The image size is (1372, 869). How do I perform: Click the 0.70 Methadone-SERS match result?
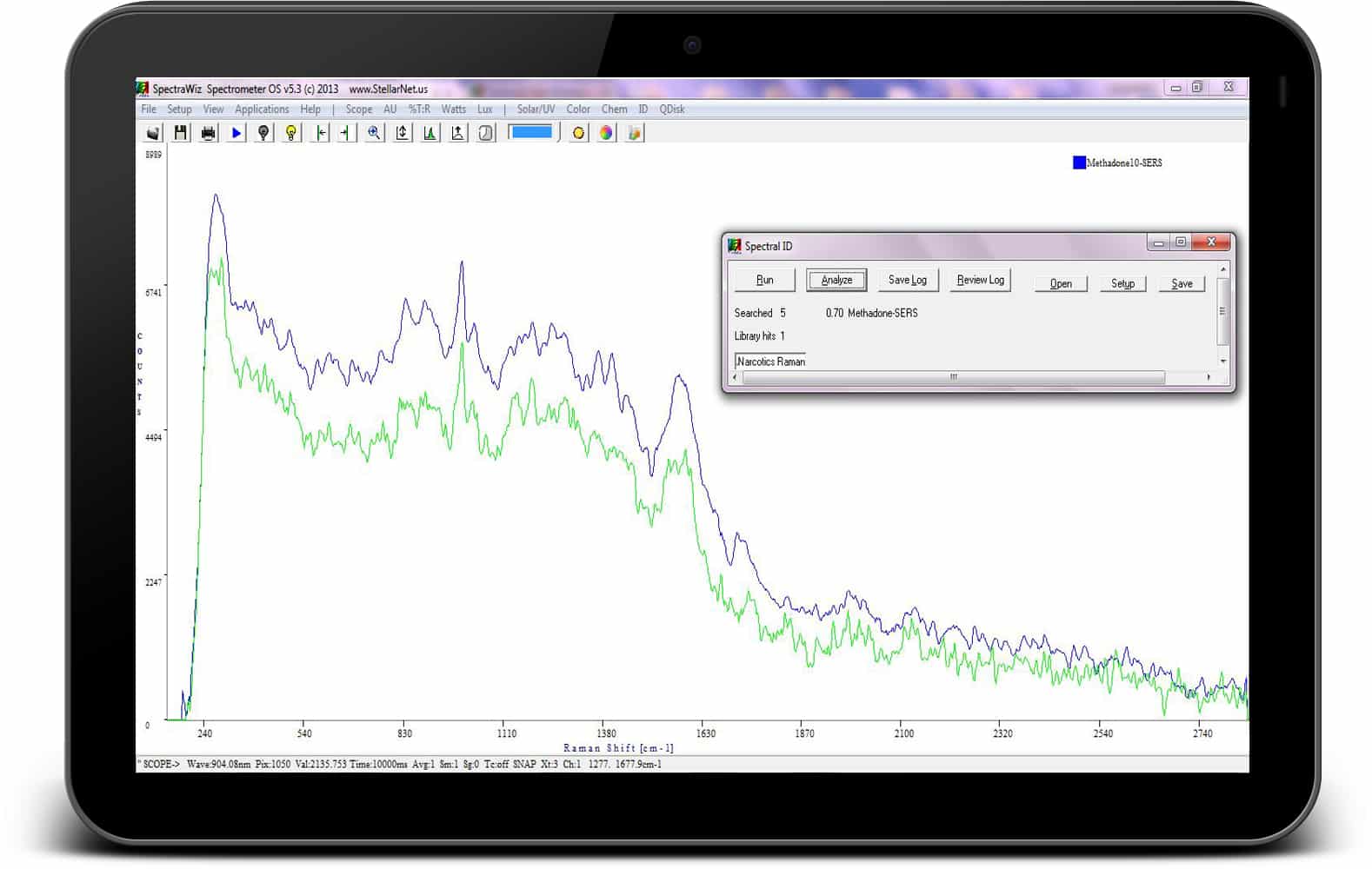point(871,313)
